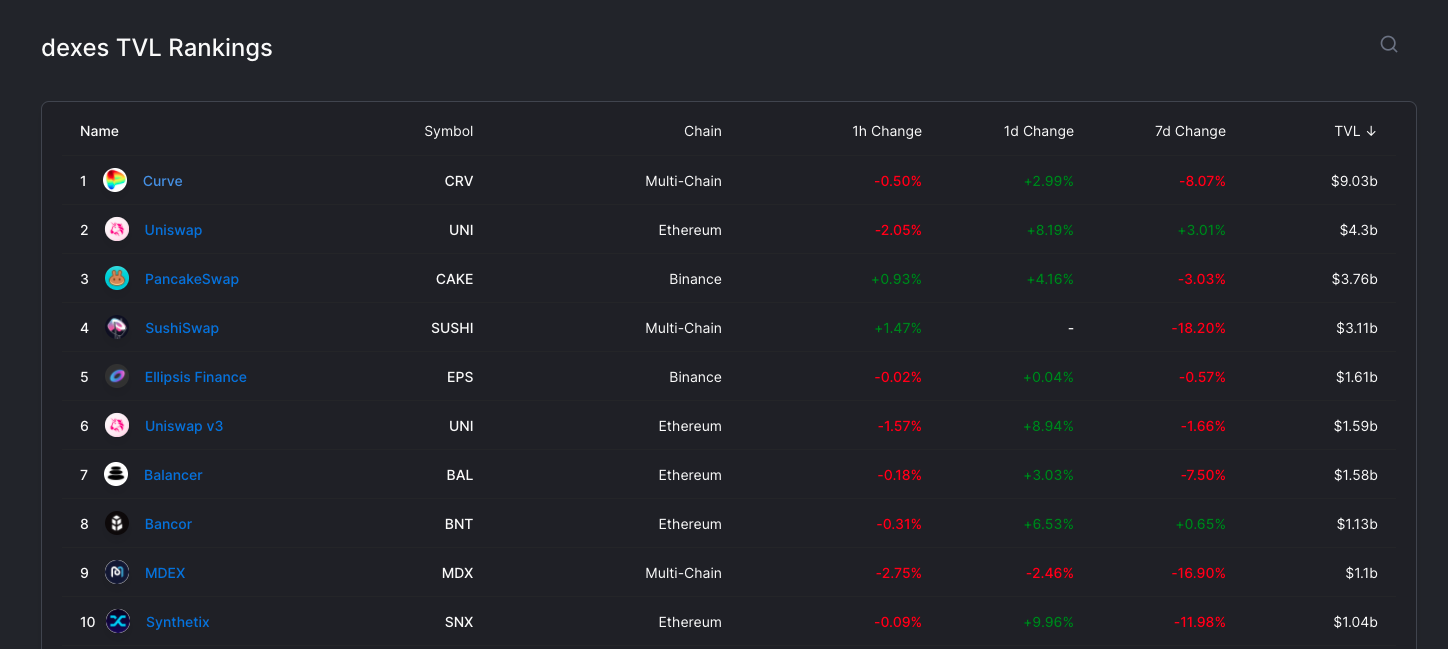Open the Balancer link
The height and width of the screenshot is (649, 1448).
click(174, 475)
